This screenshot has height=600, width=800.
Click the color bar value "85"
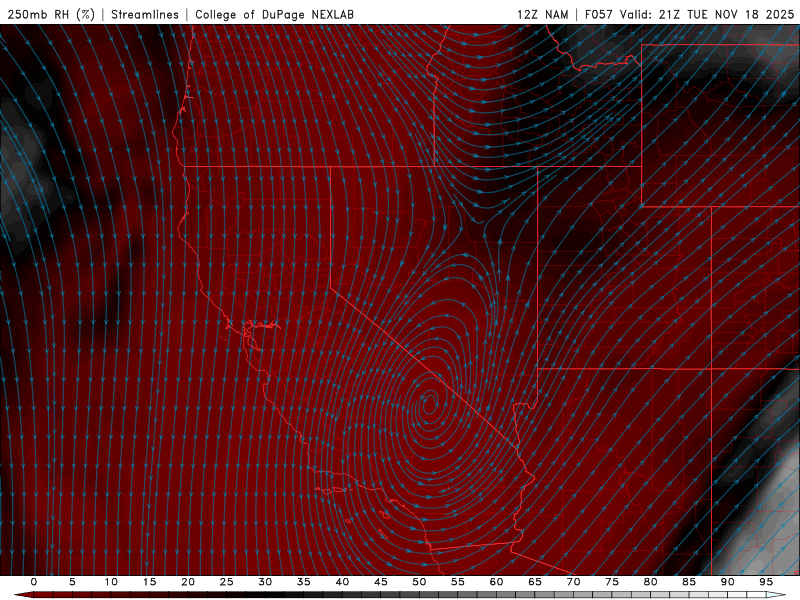689,582
